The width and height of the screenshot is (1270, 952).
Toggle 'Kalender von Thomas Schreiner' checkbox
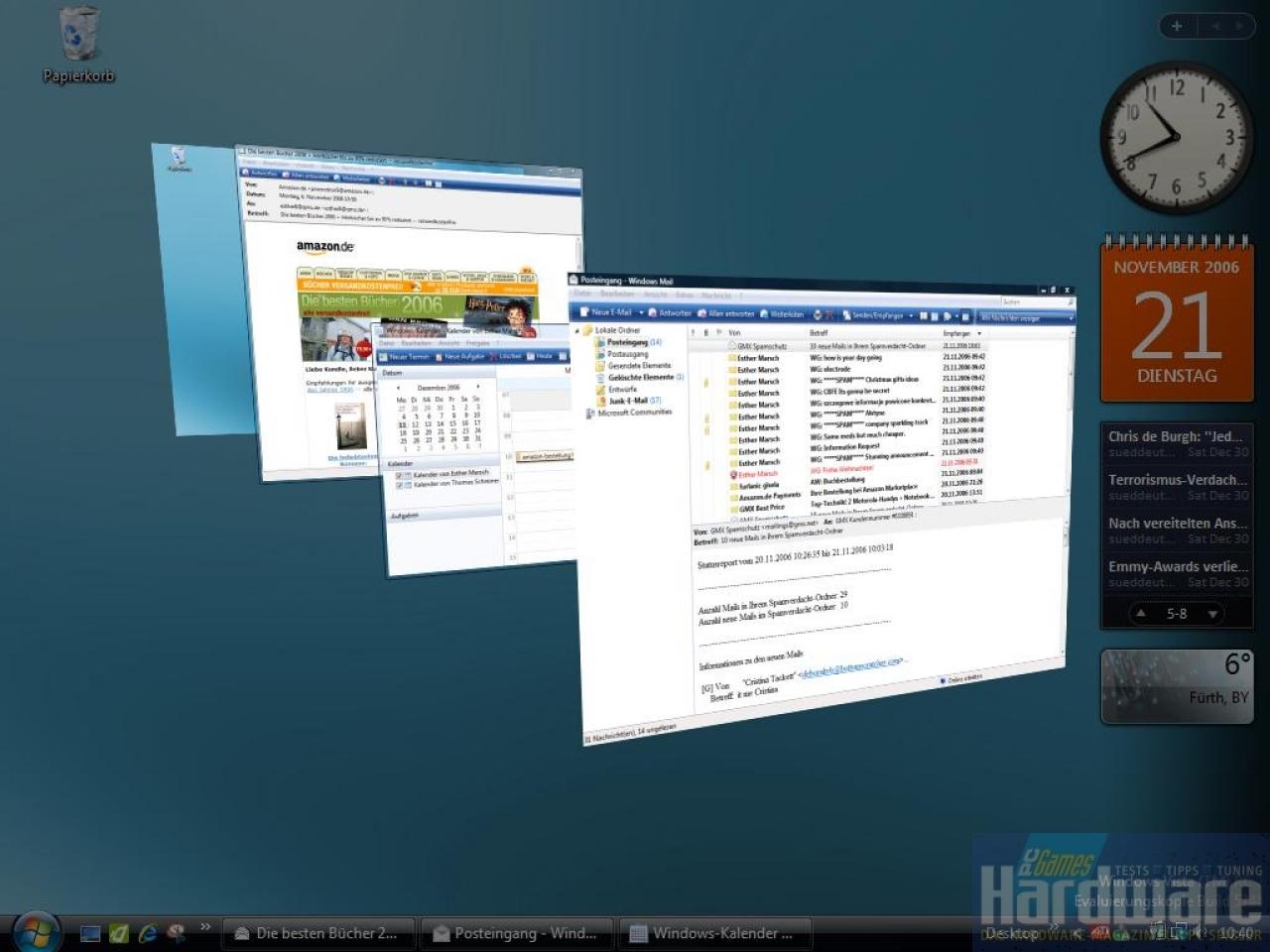[400, 484]
